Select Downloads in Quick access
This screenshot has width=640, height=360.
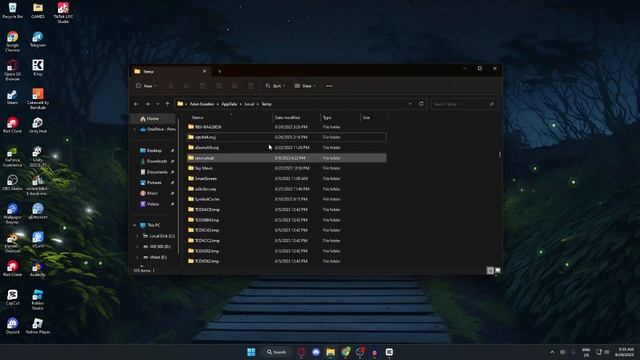click(x=157, y=161)
